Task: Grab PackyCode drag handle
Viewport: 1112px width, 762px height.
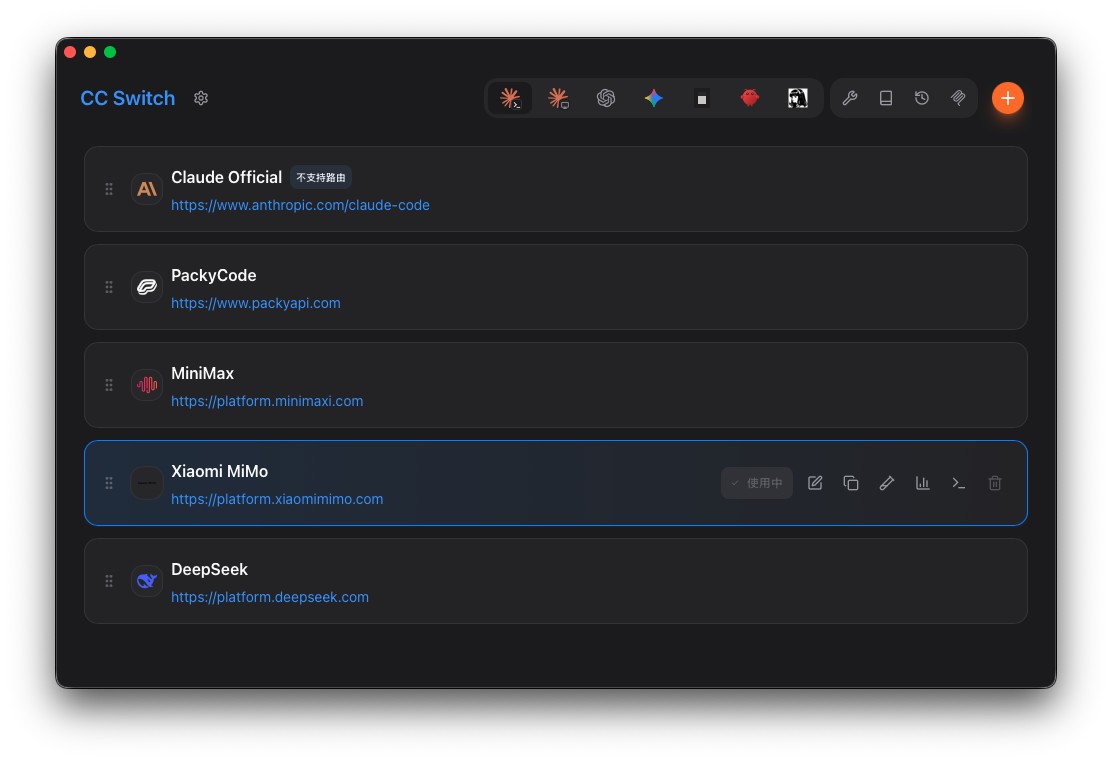Action: click(x=109, y=287)
